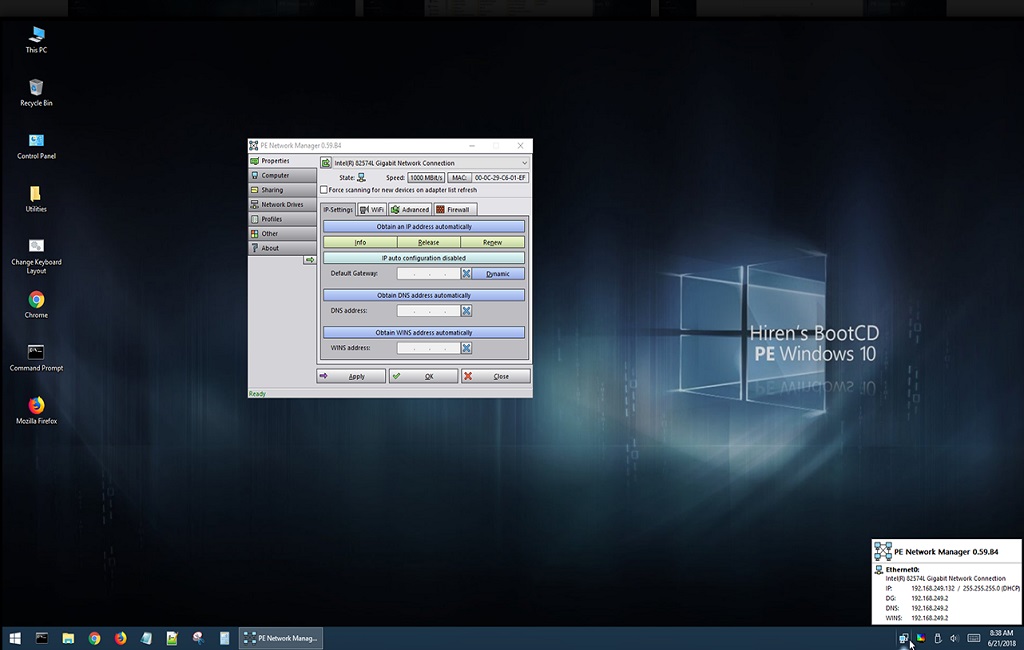
Task: Open the Utilities folder on desktop
Action: click(x=36, y=199)
